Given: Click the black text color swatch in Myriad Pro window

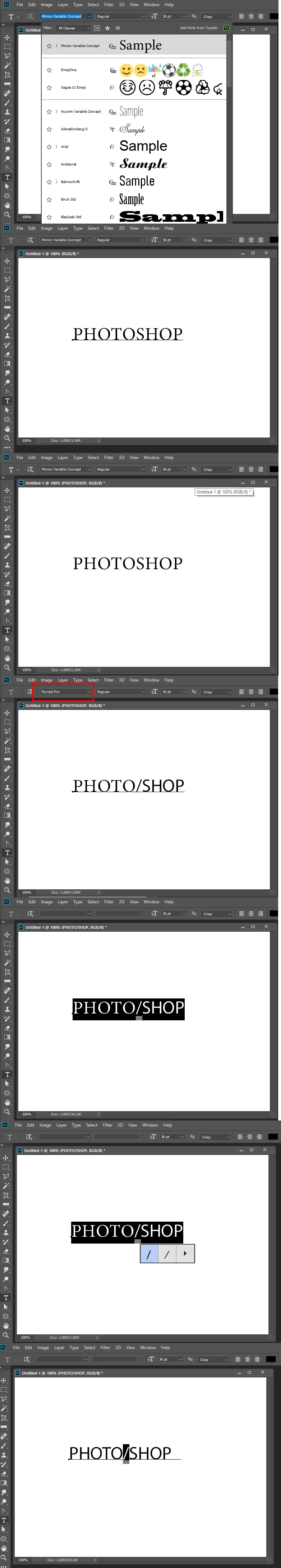Looking at the screenshot, I should click(x=273, y=692).
